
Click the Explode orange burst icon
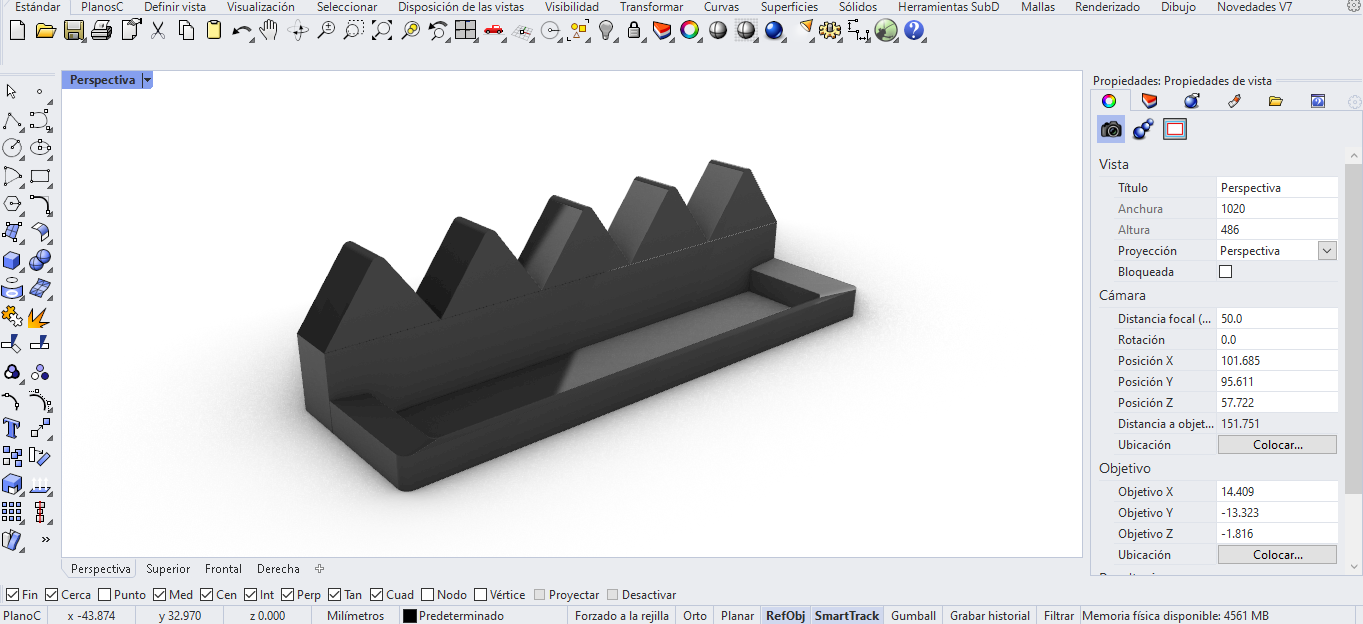tap(40, 317)
